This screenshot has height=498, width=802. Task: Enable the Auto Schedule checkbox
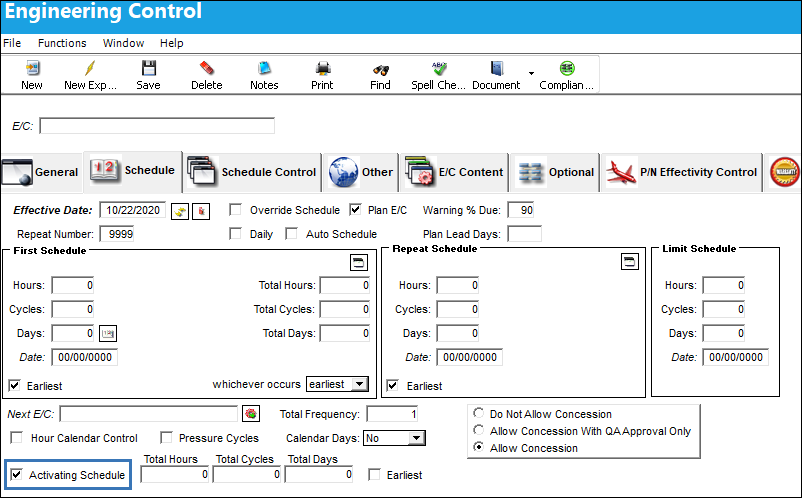[x=292, y=234]
